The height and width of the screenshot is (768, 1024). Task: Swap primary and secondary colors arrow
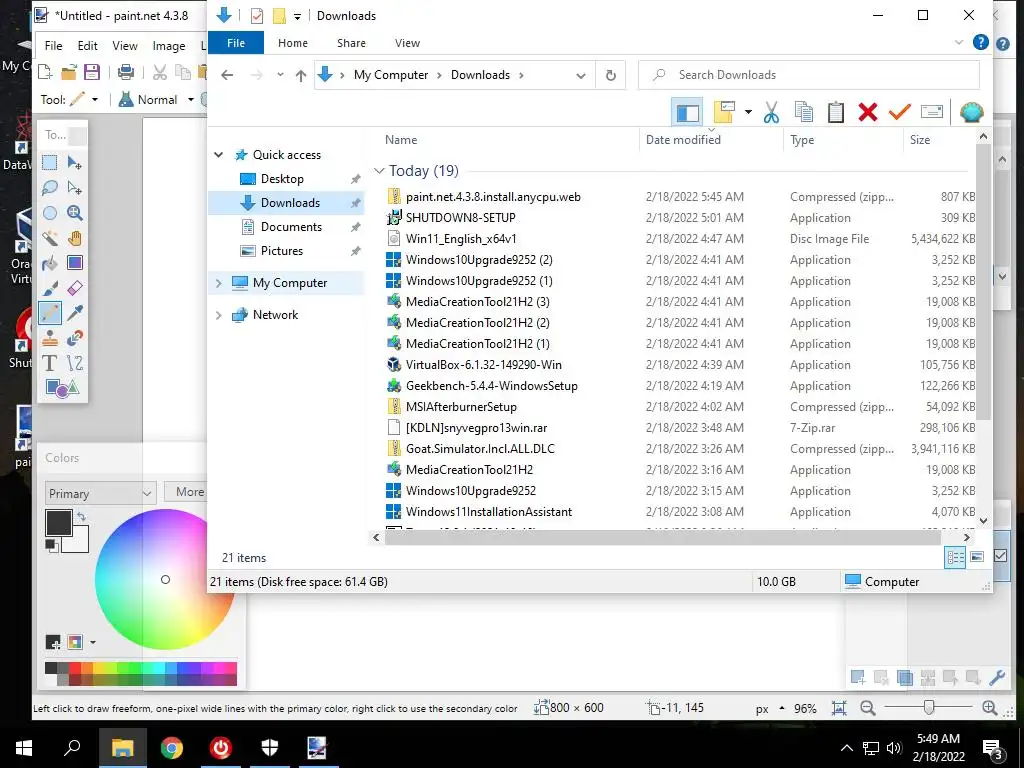[82, 517]
